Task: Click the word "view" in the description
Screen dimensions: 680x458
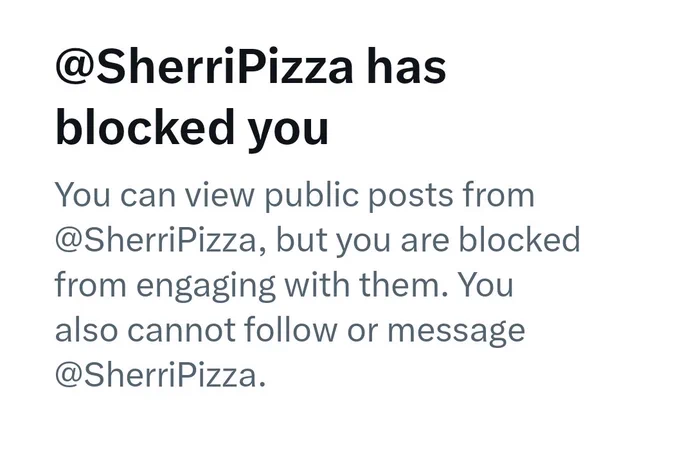Action: pyautogui.click(x=219, y=195)
